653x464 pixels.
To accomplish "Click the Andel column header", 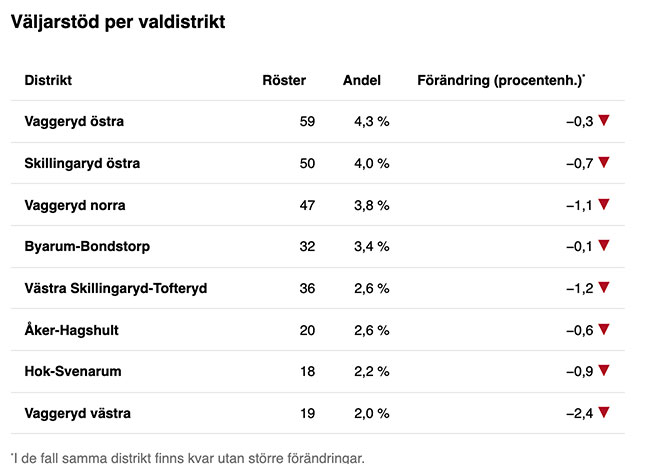I will (x=362, y=80).
